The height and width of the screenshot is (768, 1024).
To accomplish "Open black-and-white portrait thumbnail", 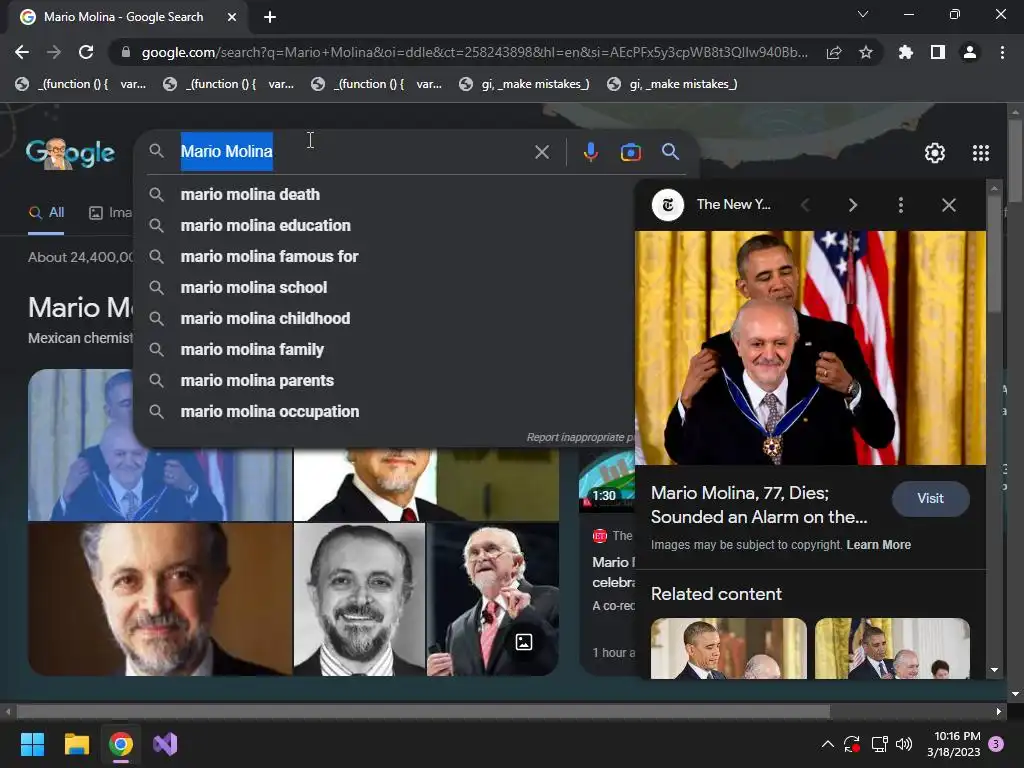I will [x=359, y=600].
